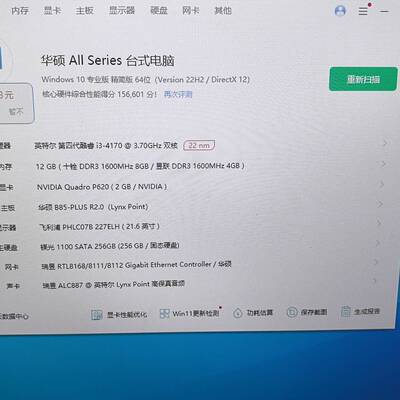Viewport: 400px width, 400px height.
Task: Select the 英特尔 i3-4170 3.70GHz processor text
Action: (106, 146)
